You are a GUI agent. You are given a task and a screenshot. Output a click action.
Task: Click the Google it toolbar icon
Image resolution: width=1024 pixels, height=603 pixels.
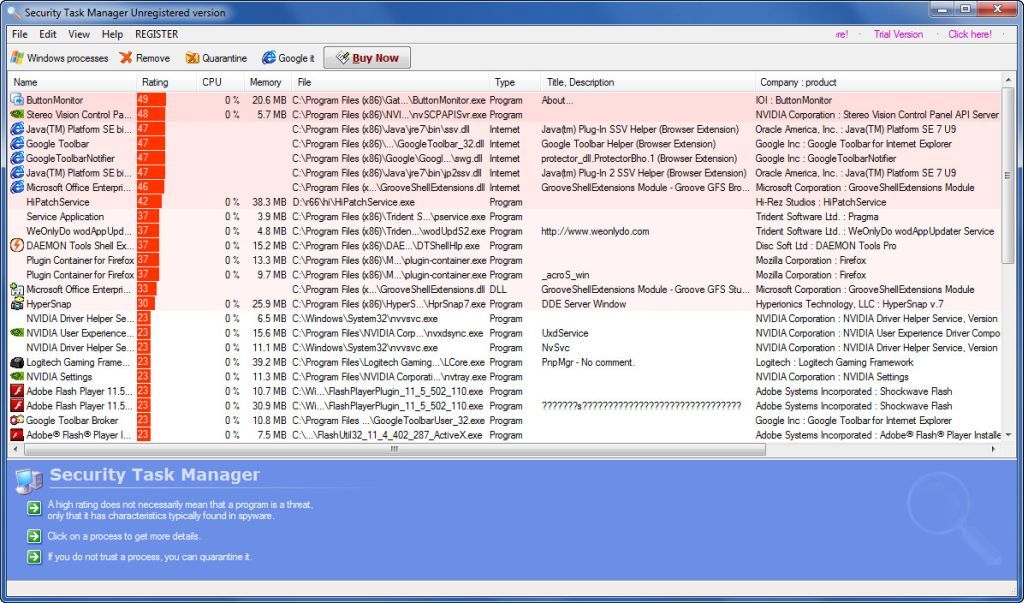pos(268,57)
